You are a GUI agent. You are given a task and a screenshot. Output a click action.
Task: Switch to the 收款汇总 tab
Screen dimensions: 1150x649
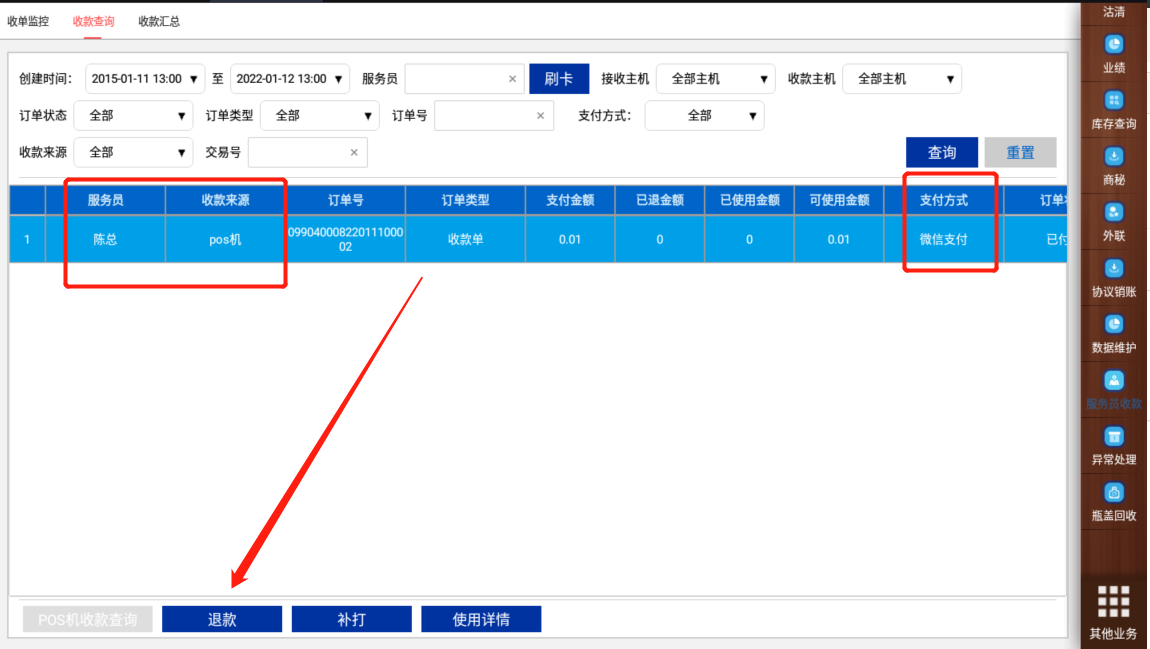(159, 21)
